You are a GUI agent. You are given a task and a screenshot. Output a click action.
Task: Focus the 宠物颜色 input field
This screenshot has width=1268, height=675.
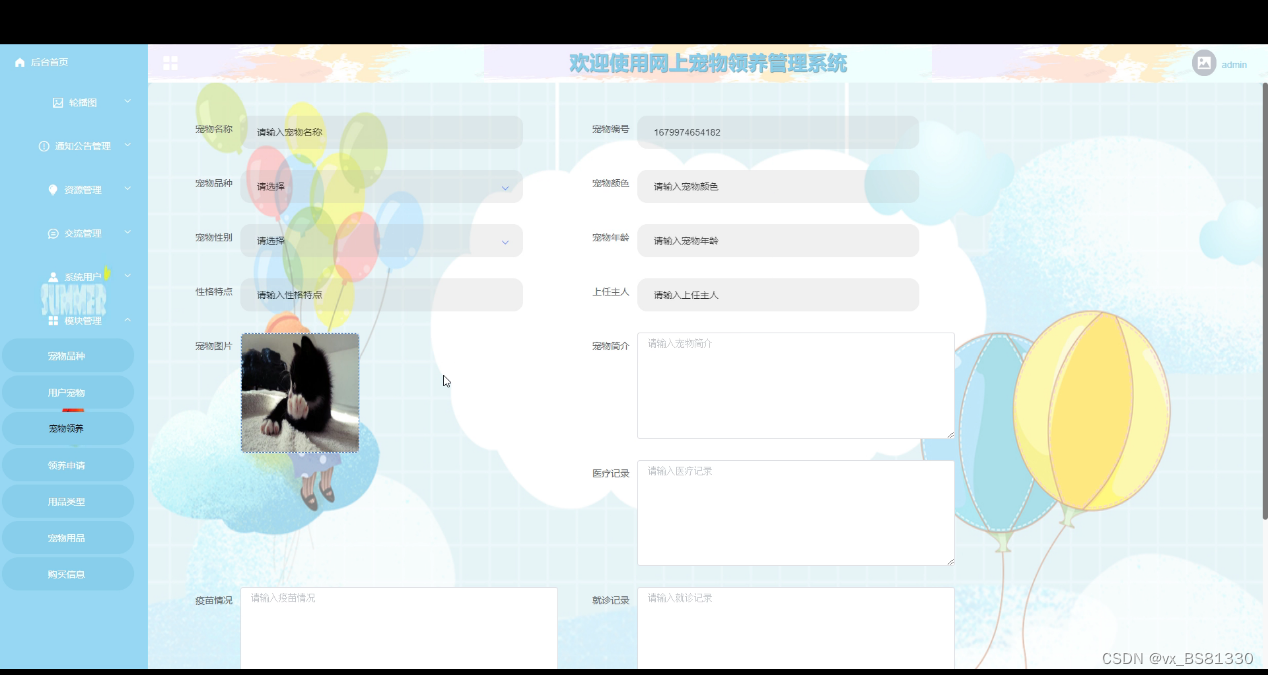pyautogui.click(x=778, y=186)
